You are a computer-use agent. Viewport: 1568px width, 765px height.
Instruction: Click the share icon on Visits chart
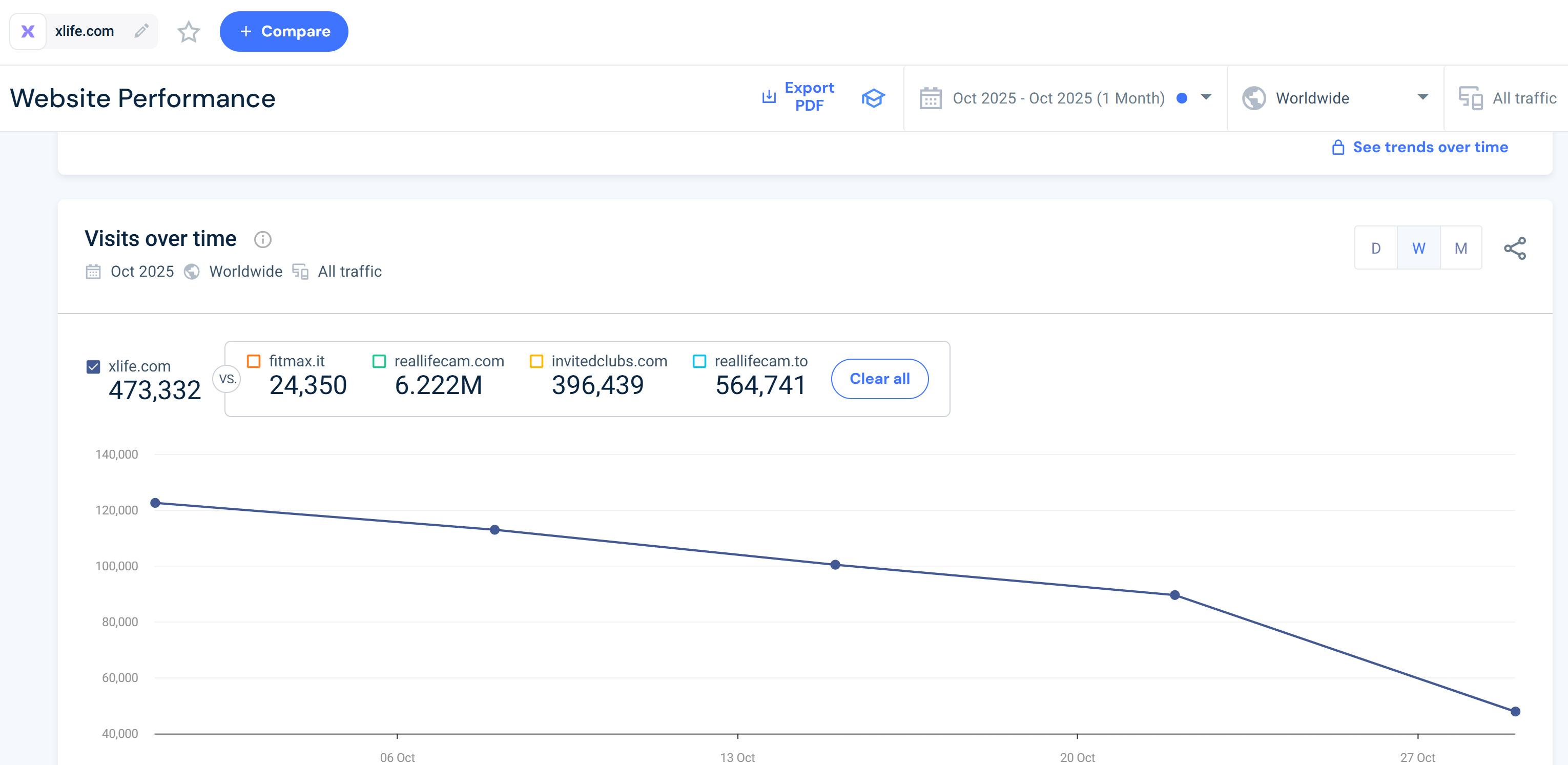pyautogui.click(x=1514, y=249)
